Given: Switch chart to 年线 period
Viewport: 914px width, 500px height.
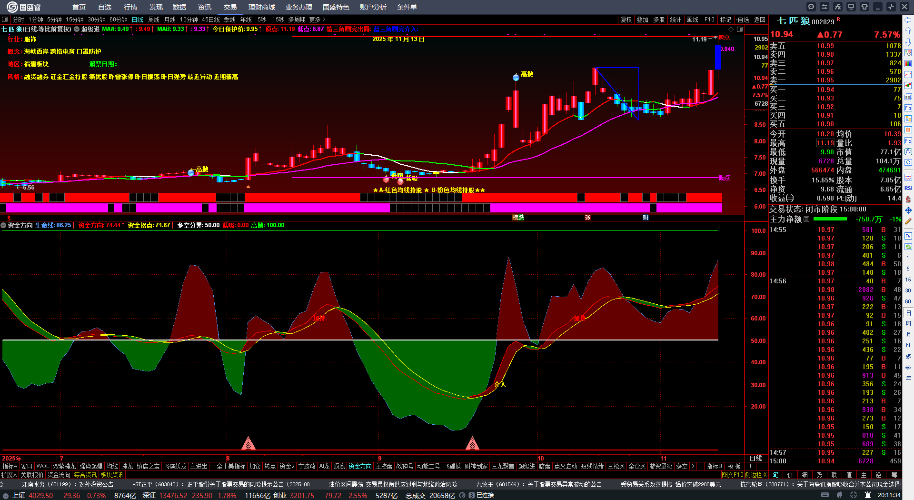Looking at the screenshot, I should click(x=245, y=19).
